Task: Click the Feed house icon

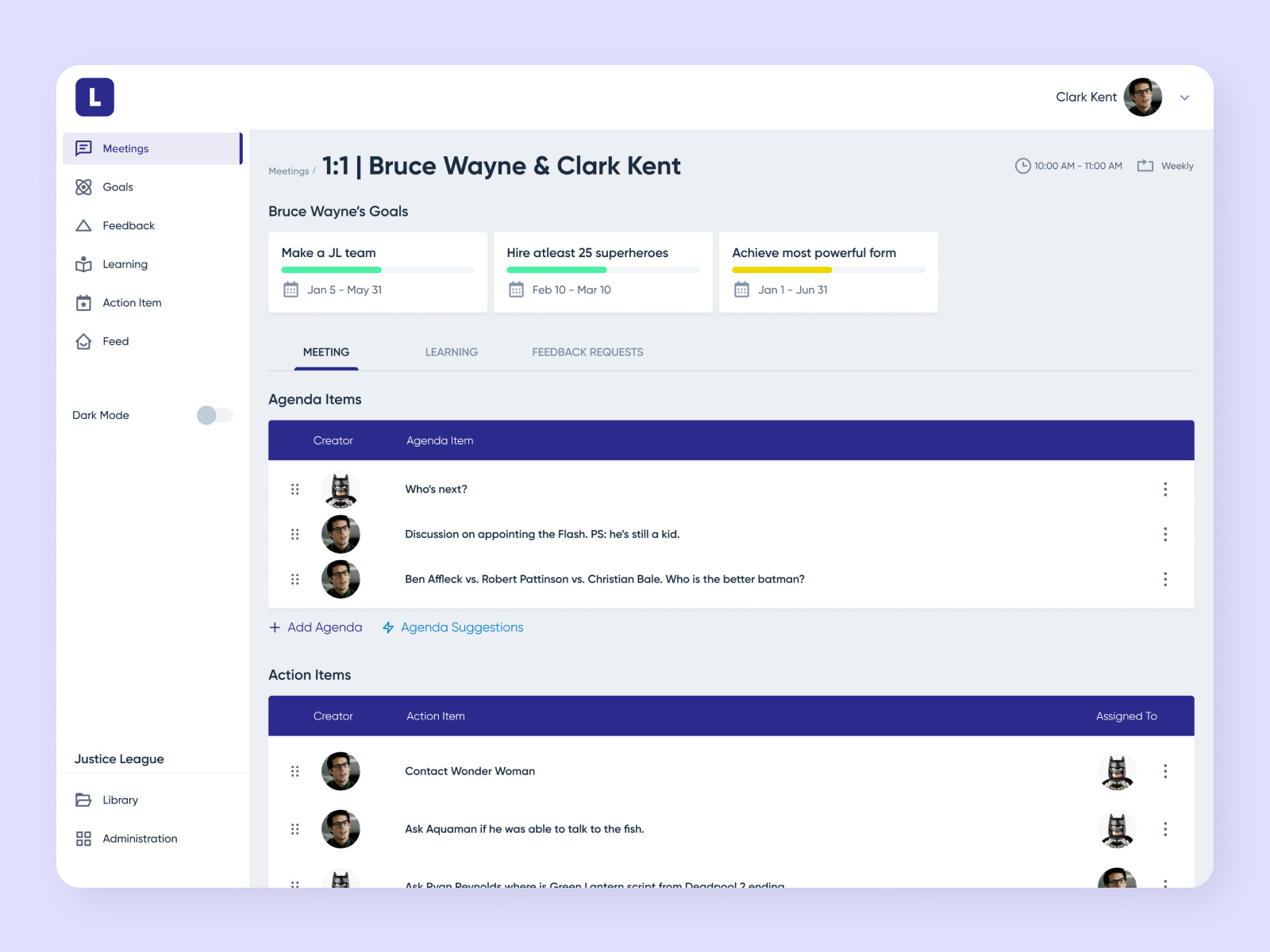Action: pos(83,341)
